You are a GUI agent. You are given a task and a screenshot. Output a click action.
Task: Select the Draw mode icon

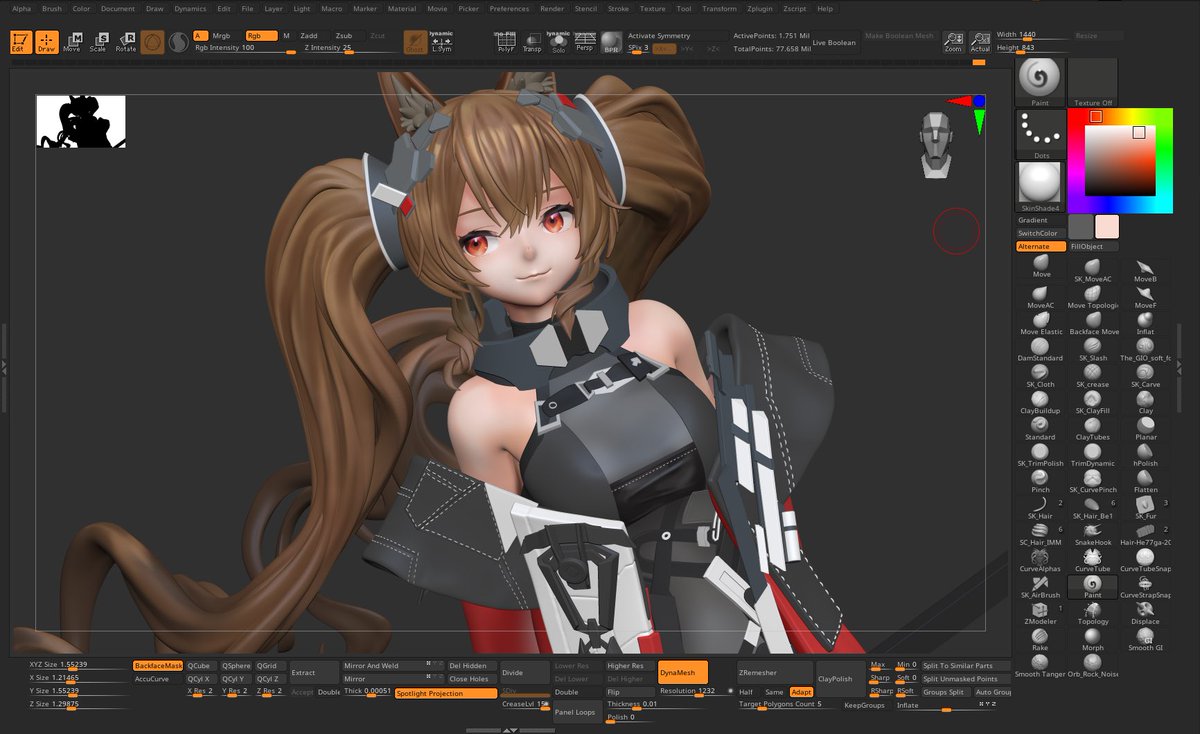tap(47, 42)
